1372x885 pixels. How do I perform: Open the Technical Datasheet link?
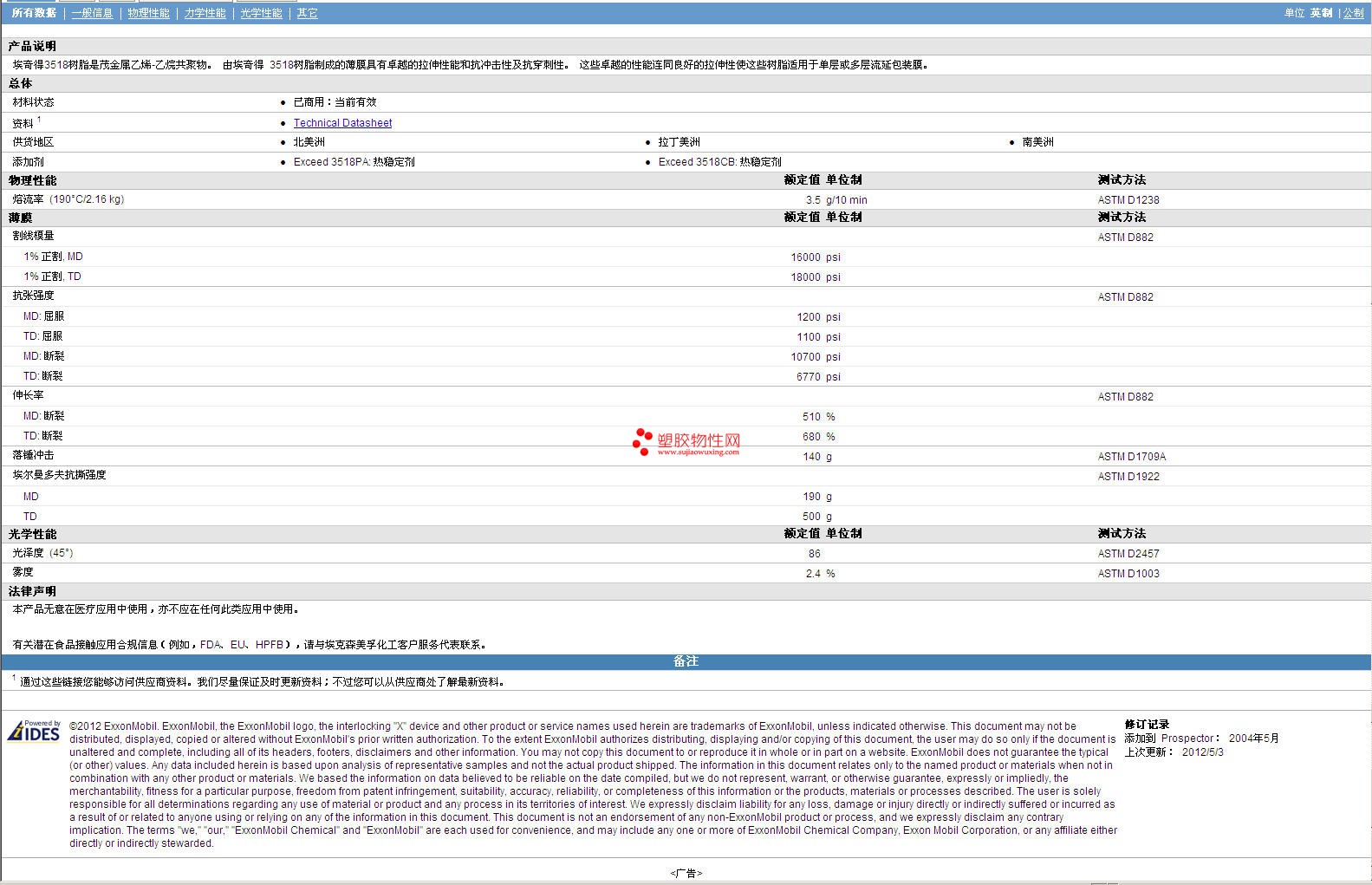(x=342, y=123)
